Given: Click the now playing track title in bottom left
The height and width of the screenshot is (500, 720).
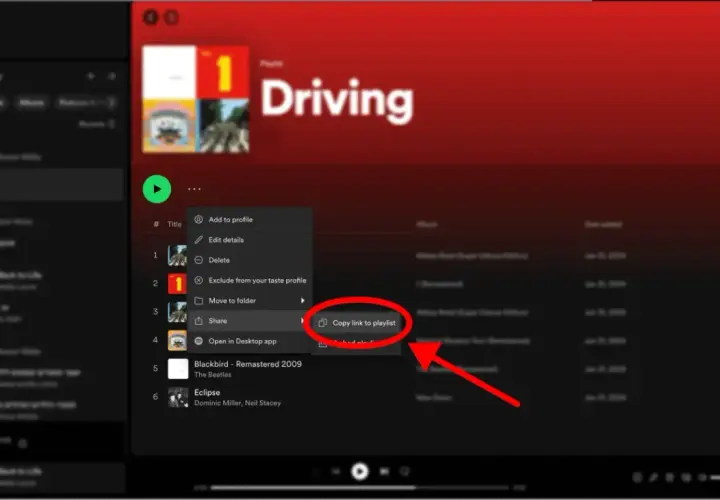Looking at the screenshot, I should 20,471.
